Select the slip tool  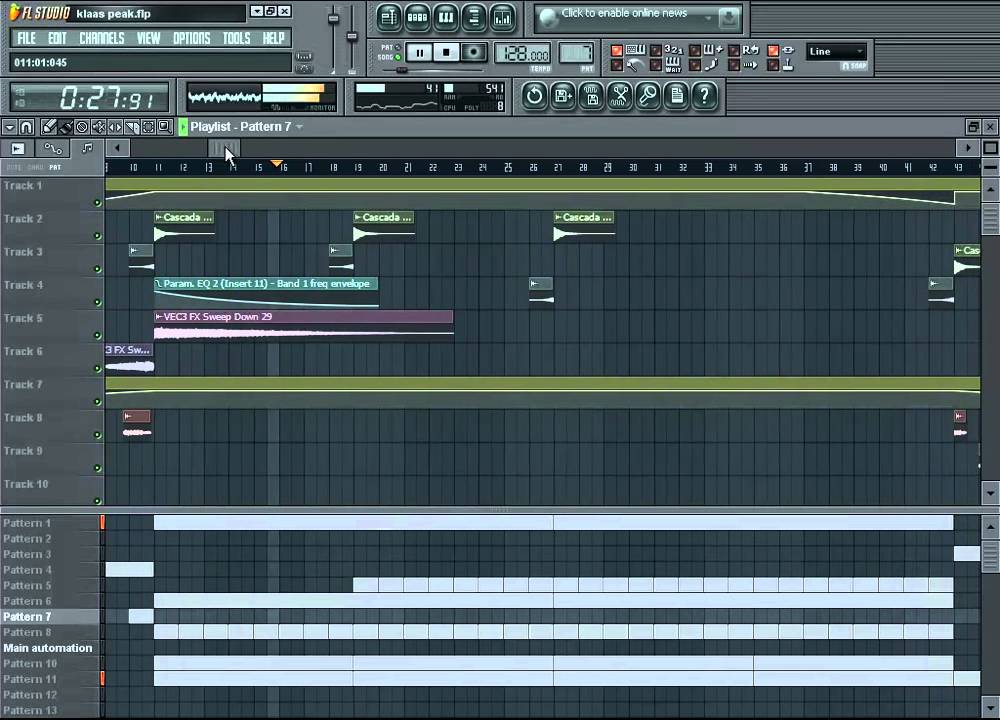115,127
